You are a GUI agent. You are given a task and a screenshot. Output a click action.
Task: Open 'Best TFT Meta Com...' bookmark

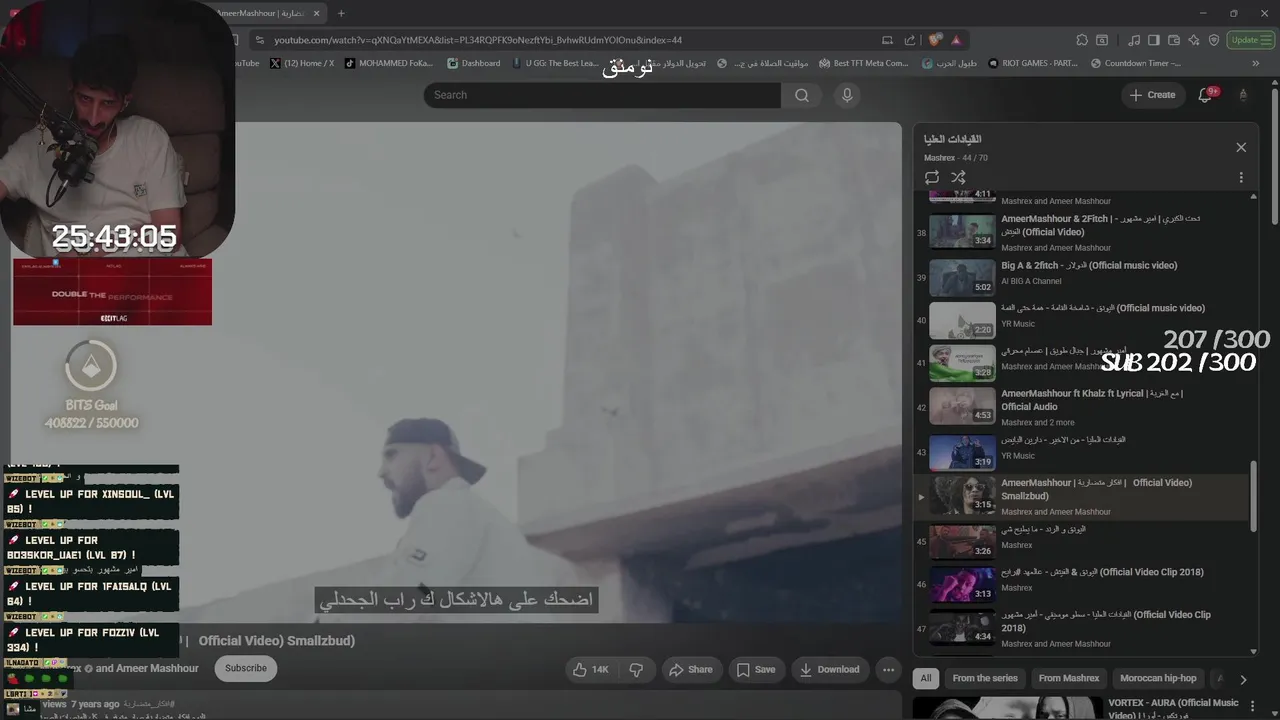(x=864, y=63)
